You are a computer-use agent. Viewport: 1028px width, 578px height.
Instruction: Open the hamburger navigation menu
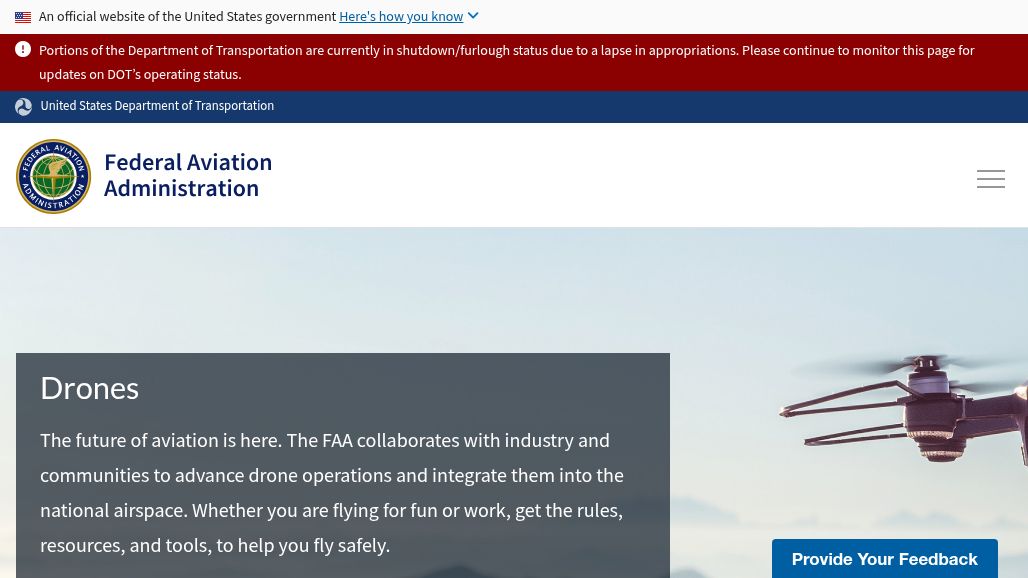990,179
